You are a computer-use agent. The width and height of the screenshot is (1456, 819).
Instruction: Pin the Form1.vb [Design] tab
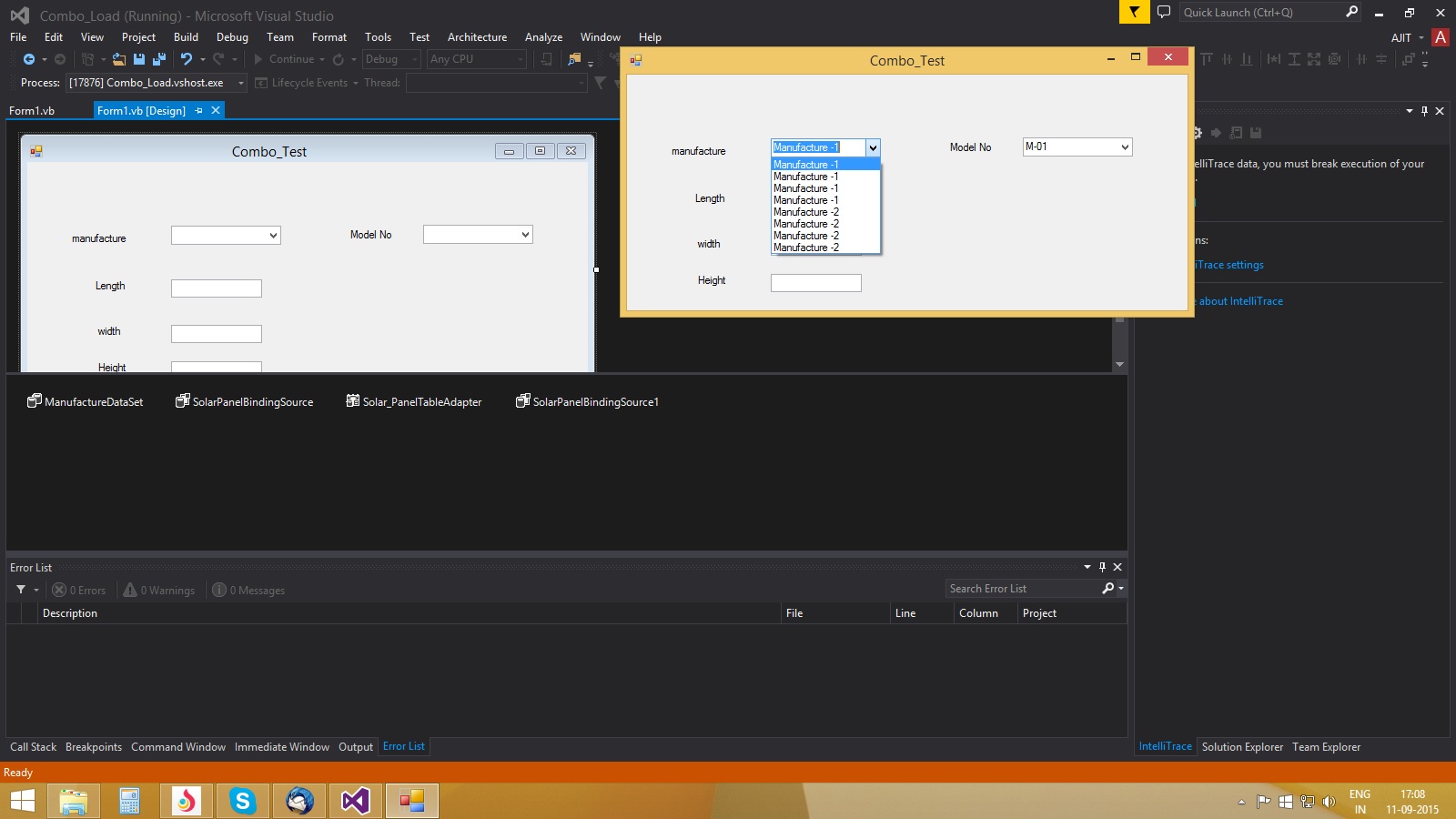point(198,110)
